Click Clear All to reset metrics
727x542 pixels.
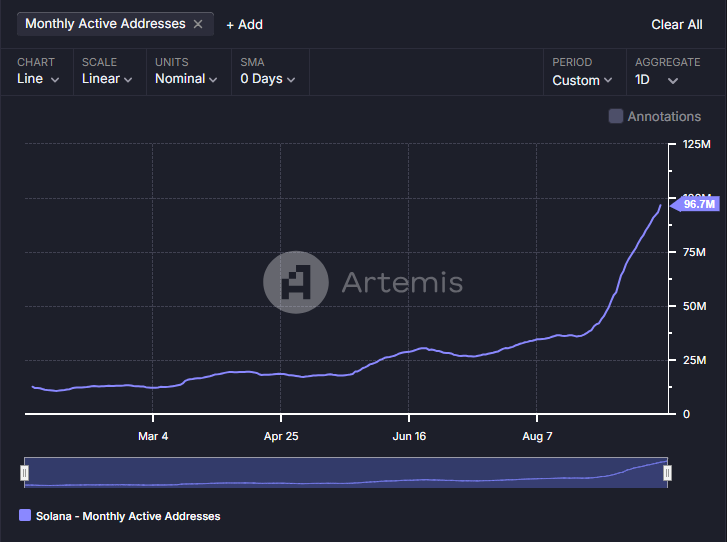(676, 25)
